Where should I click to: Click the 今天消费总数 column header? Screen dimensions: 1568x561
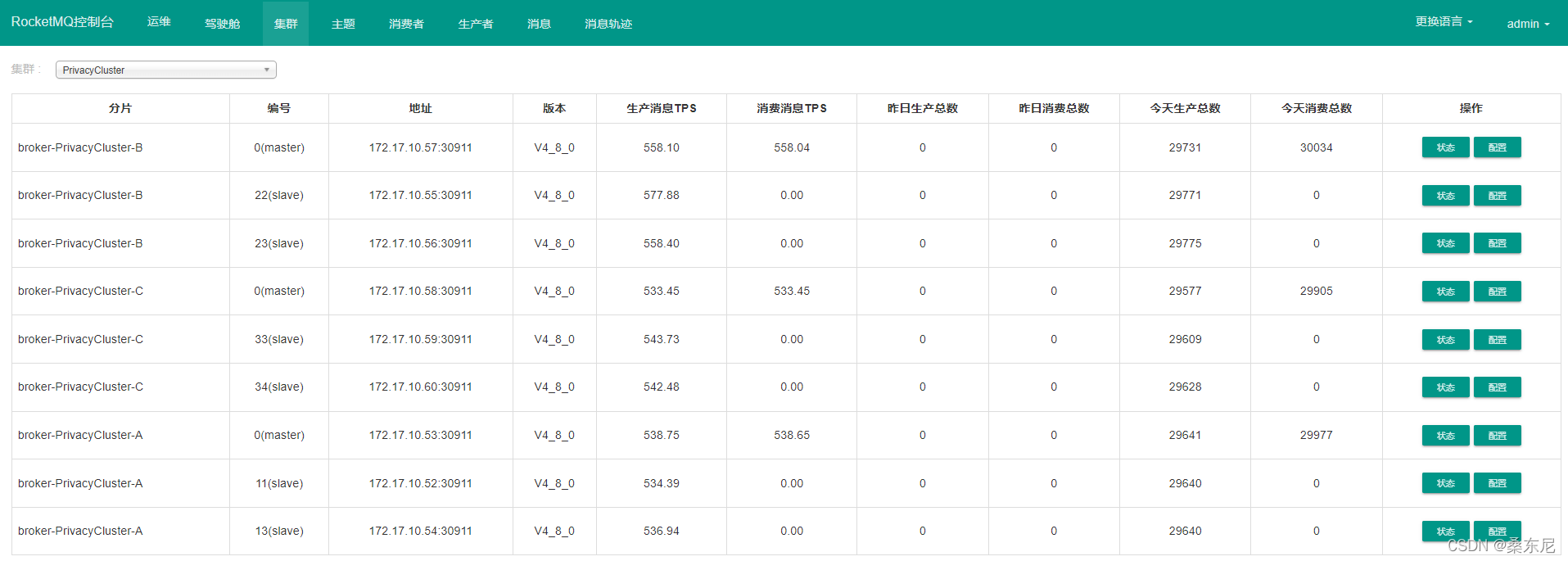1317,108
